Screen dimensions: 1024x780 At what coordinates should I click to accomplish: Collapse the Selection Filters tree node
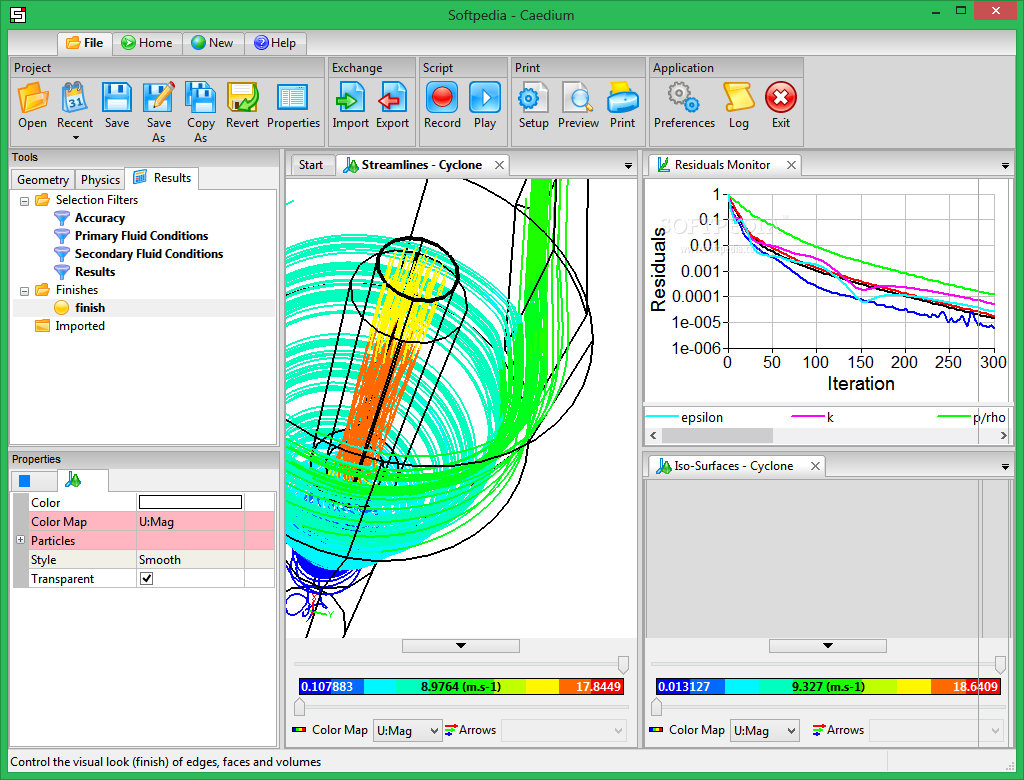[24, 200]
